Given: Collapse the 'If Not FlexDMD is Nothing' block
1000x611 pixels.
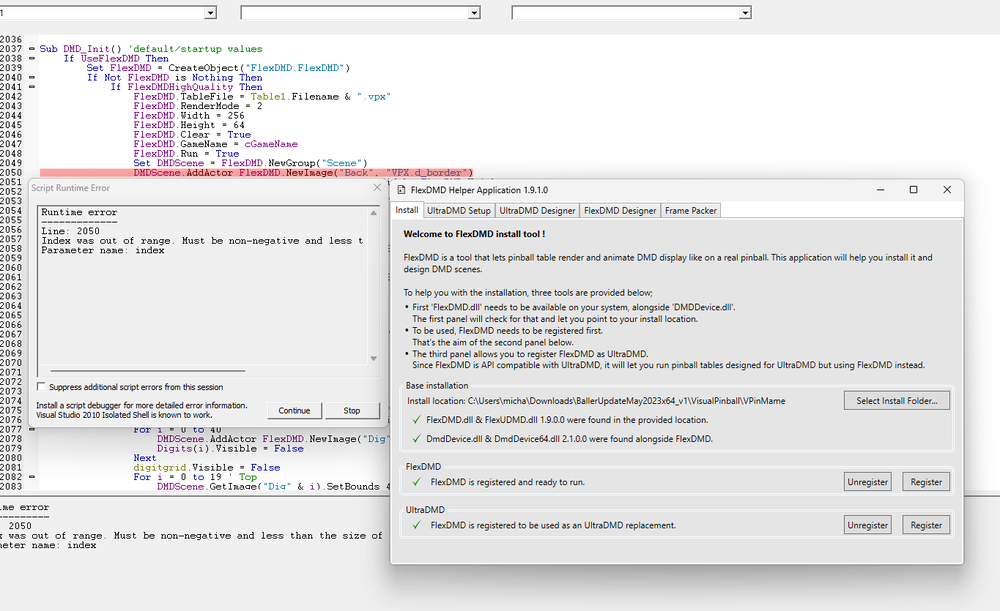Looking at the screenshot, I should (32, 77).
